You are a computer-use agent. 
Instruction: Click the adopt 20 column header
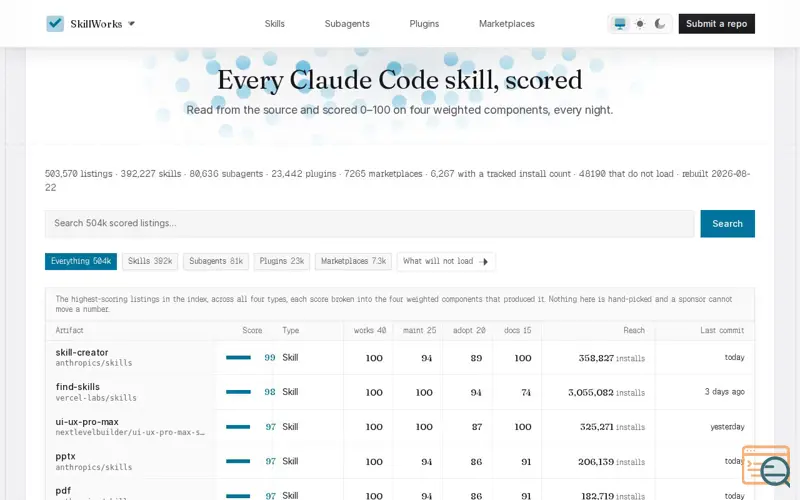click(469, 331)
